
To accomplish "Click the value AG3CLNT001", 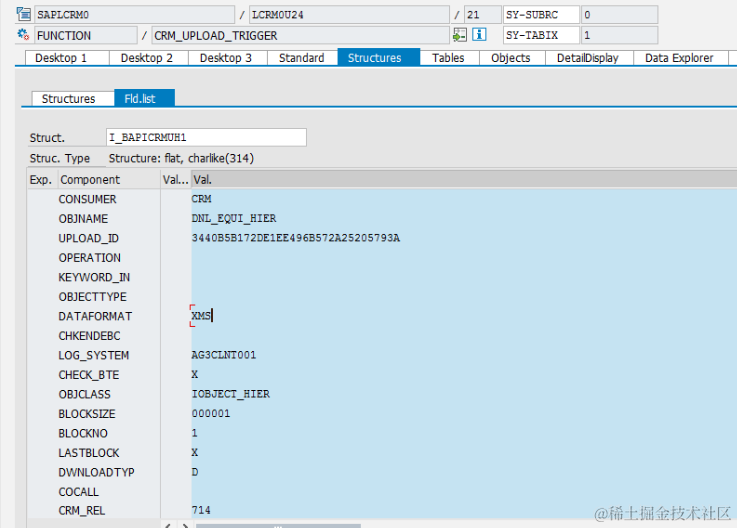I will (x=224, y=355).
